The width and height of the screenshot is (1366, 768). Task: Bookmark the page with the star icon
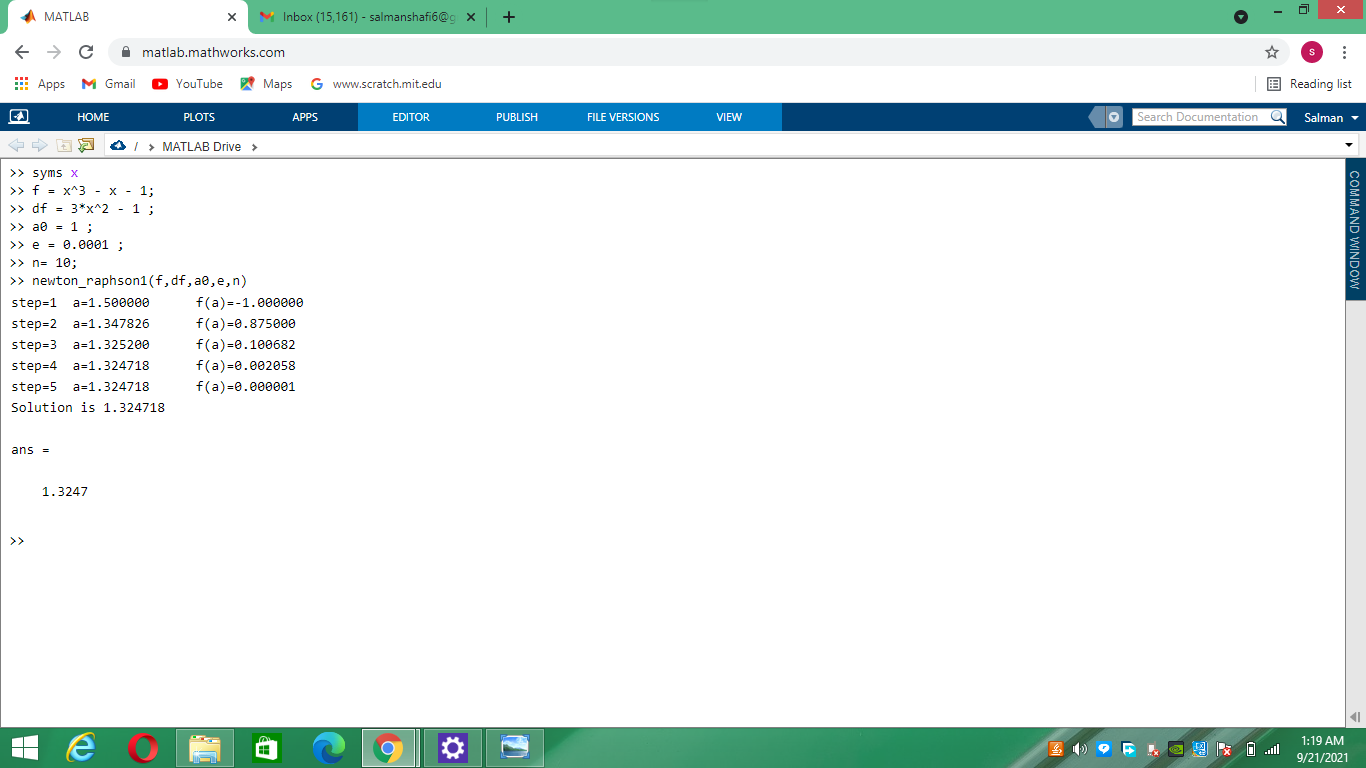[x=1272, y=51]
